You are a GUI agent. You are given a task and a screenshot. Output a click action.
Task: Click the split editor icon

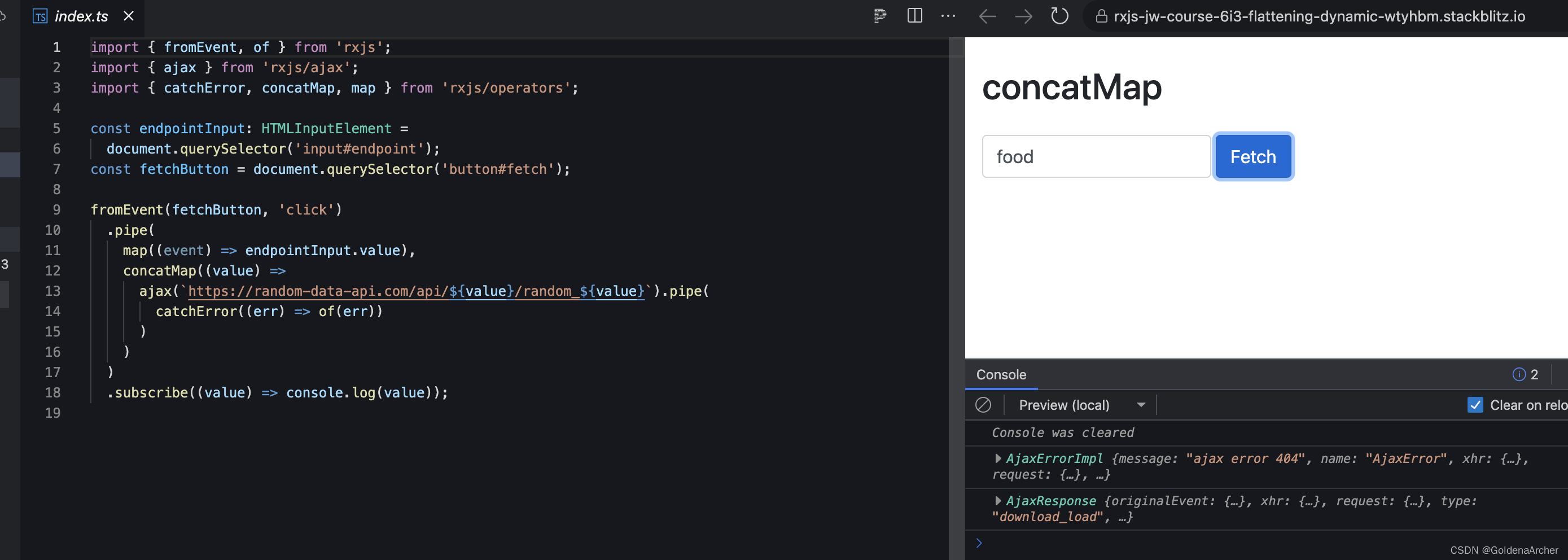(x=914, y=16)
